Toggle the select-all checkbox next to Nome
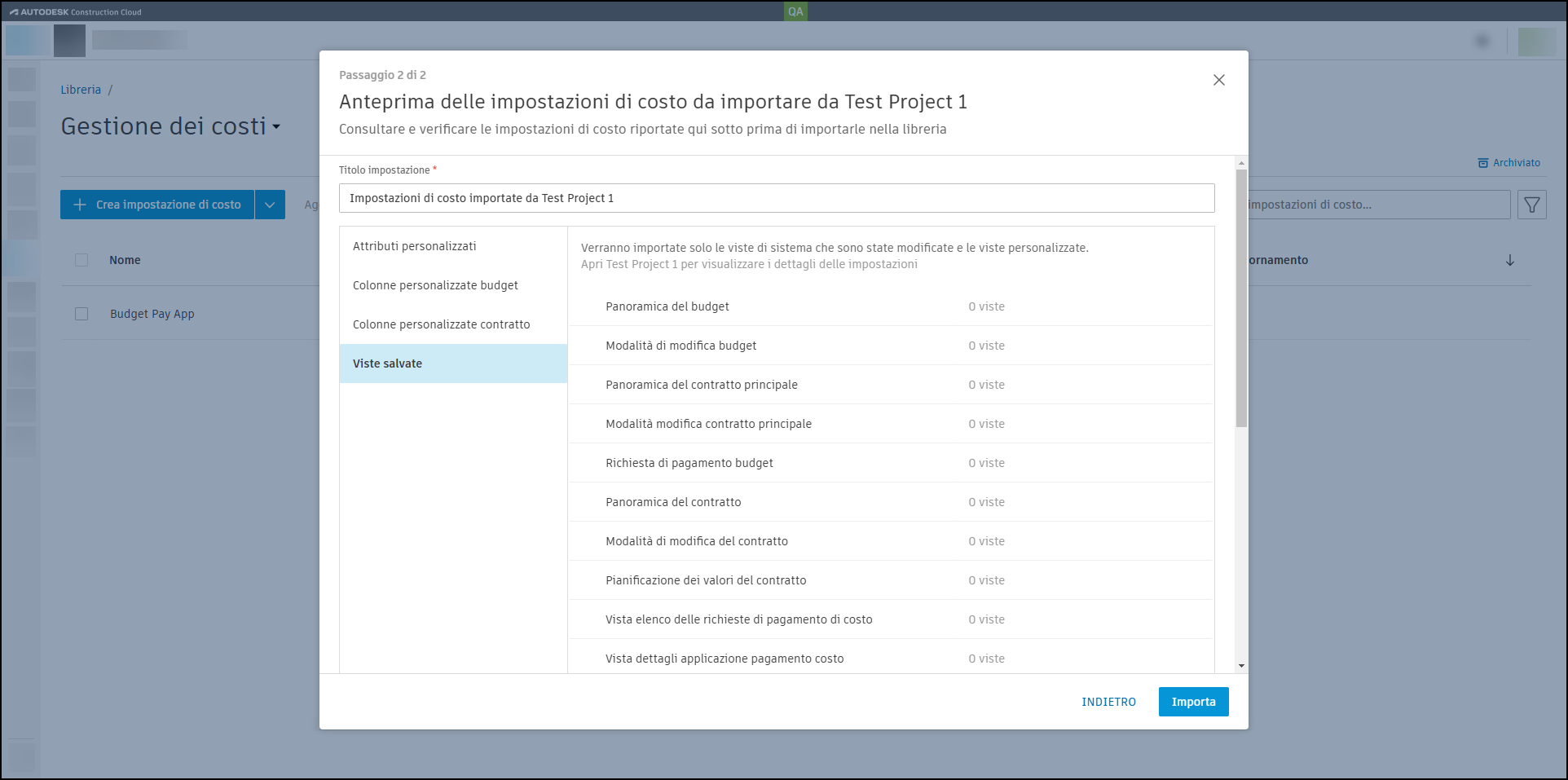This screenshot has width=1568, height=780. (81, 260)
